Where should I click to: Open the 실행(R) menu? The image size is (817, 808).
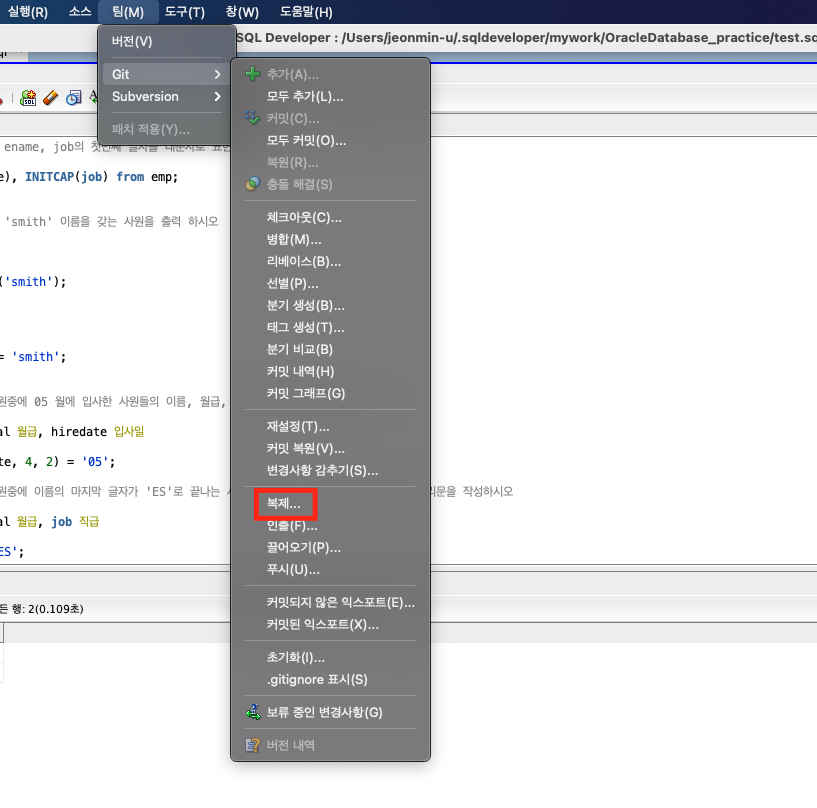(x=28, y=11)
